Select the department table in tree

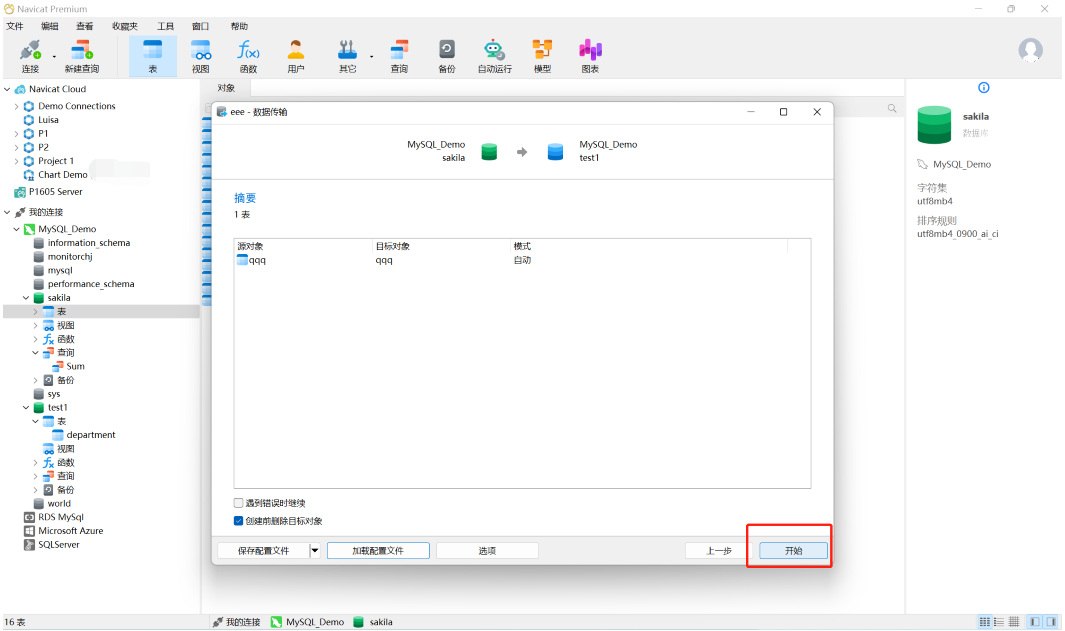click(90, 435)
